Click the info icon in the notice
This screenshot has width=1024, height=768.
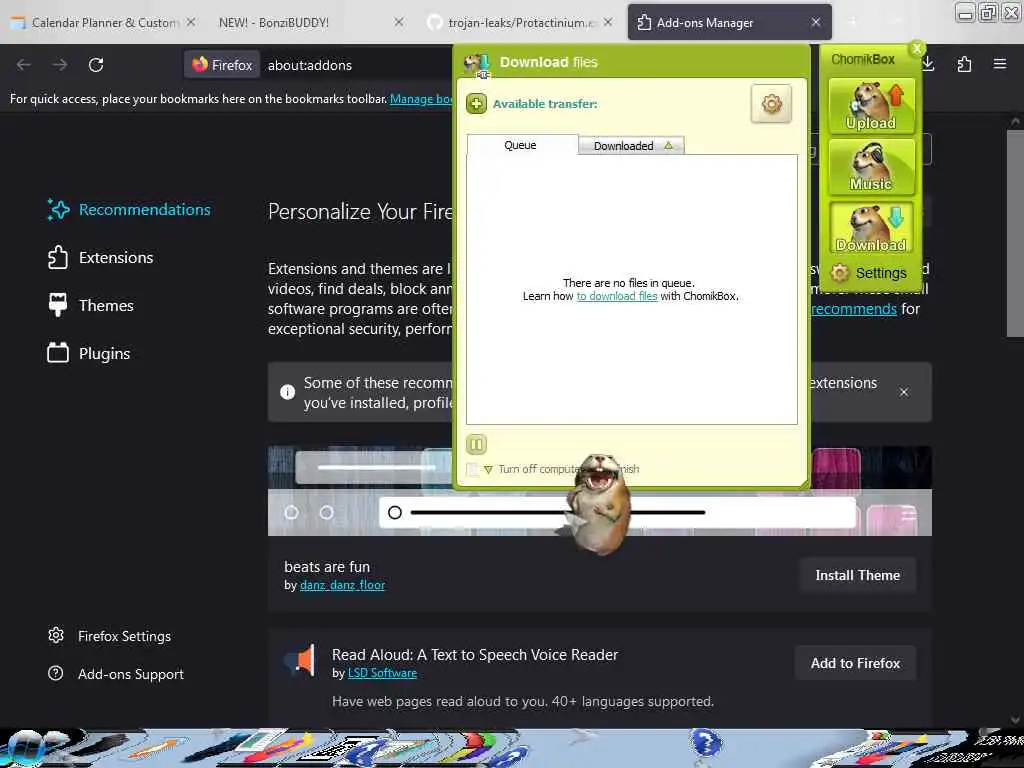pos(287,392)
